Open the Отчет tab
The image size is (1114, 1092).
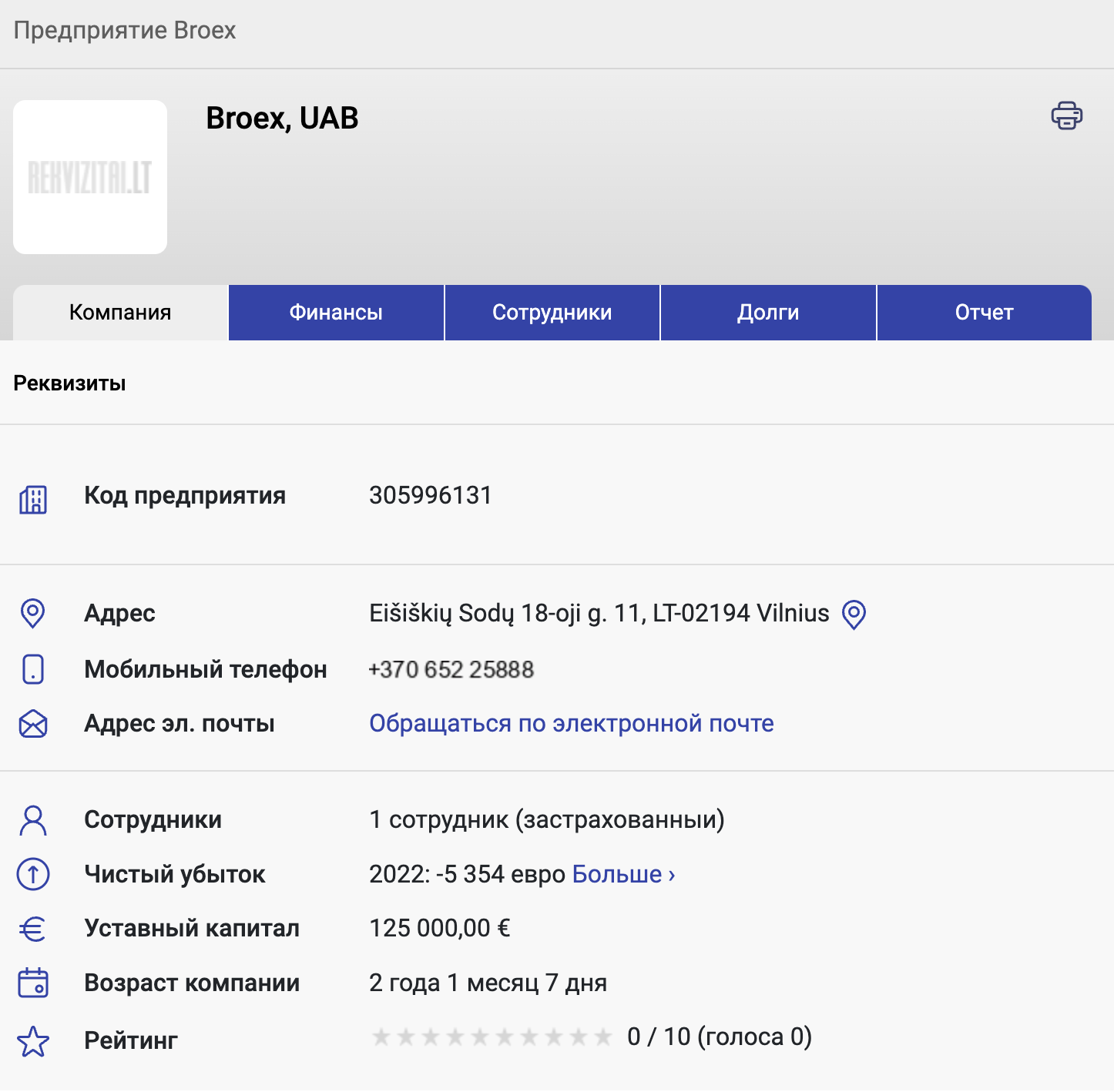pos(985,313)
